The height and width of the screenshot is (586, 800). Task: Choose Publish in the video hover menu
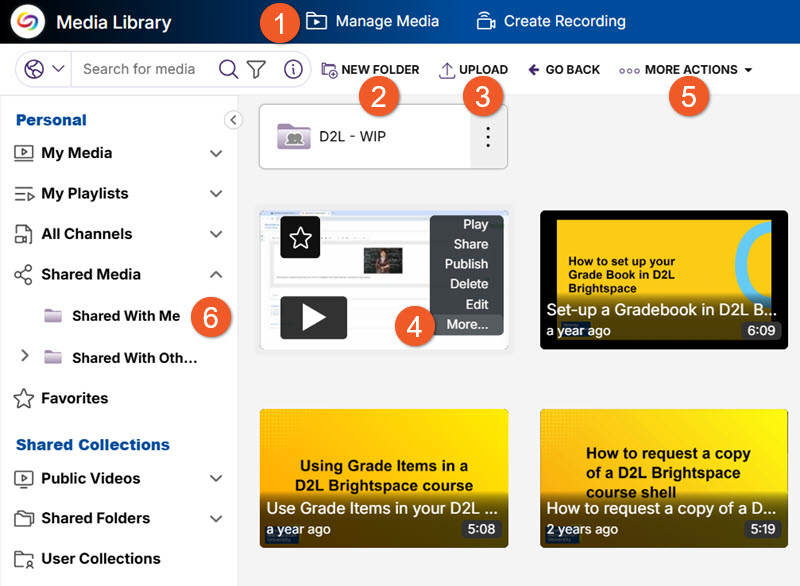pyautogui.click(x=466, y=264)
